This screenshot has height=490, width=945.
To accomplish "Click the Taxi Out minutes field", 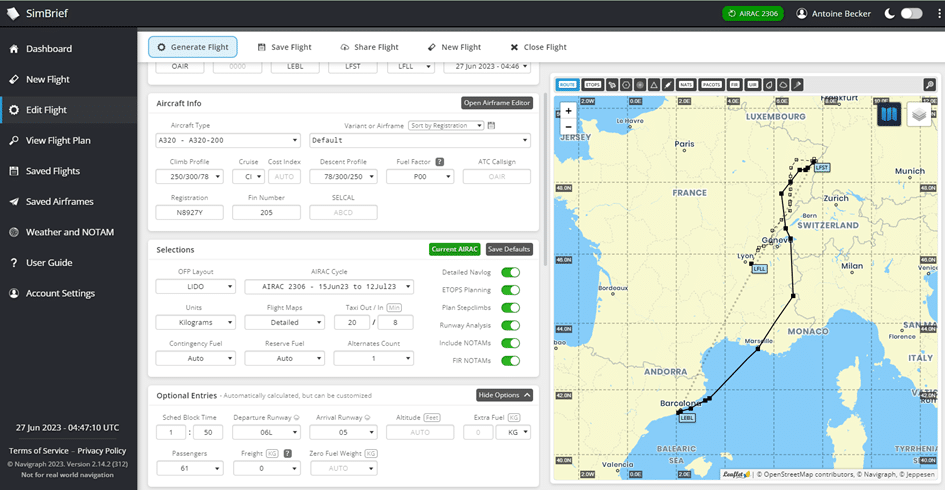I will (352, 322).
